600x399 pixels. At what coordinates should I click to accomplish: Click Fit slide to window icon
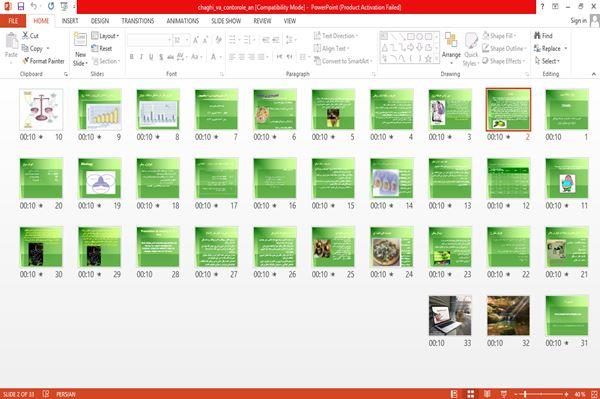594,394
